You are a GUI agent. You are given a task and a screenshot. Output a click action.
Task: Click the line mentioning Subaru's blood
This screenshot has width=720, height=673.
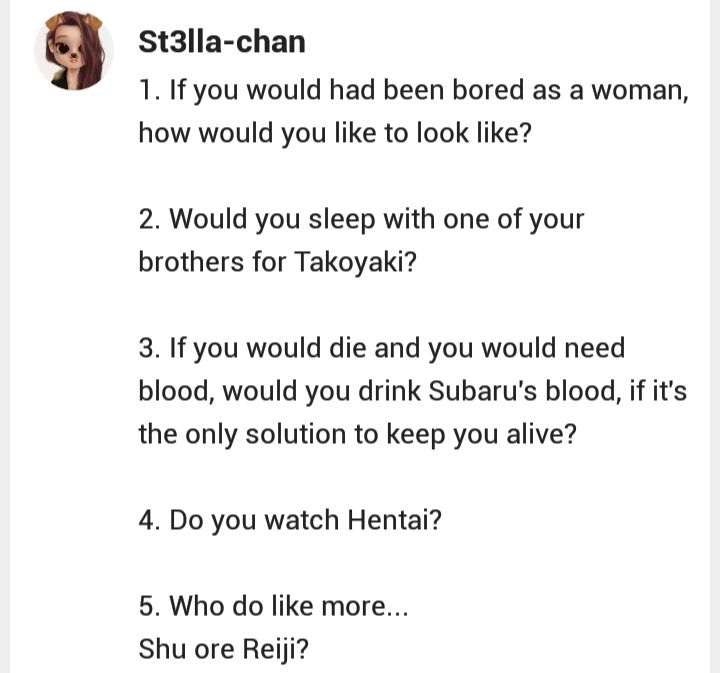[x=413, y=391]
